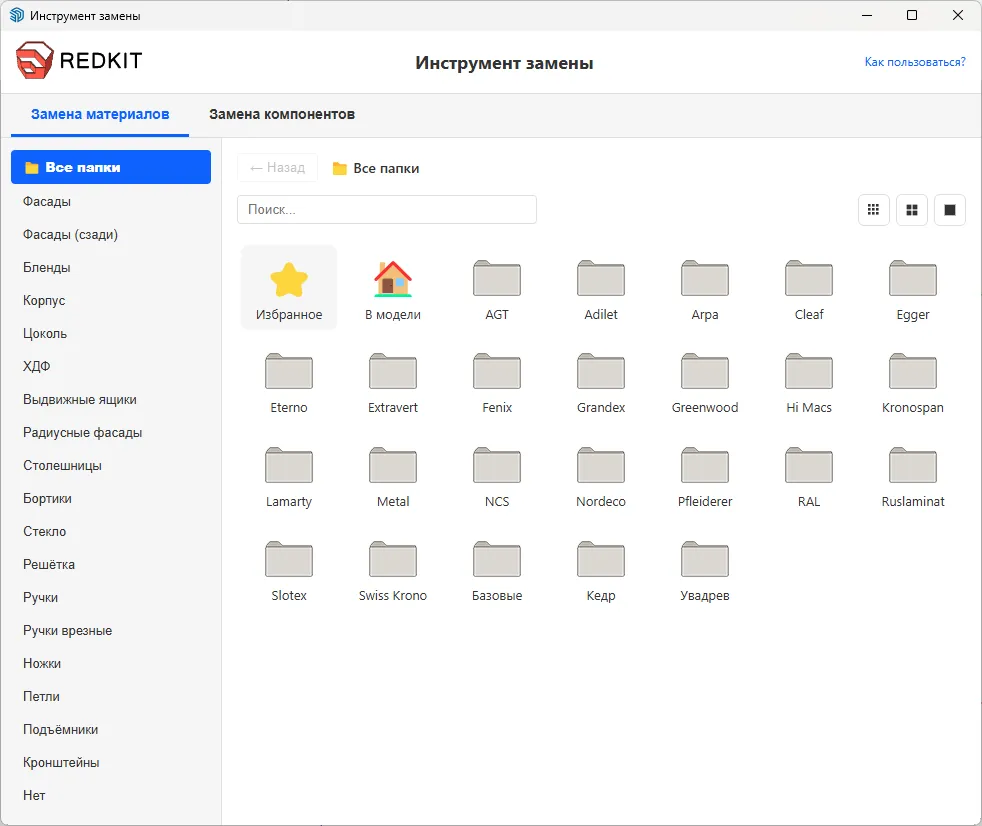Open the Grandex folder
982x826 pixels.
[x=601, y=381]
